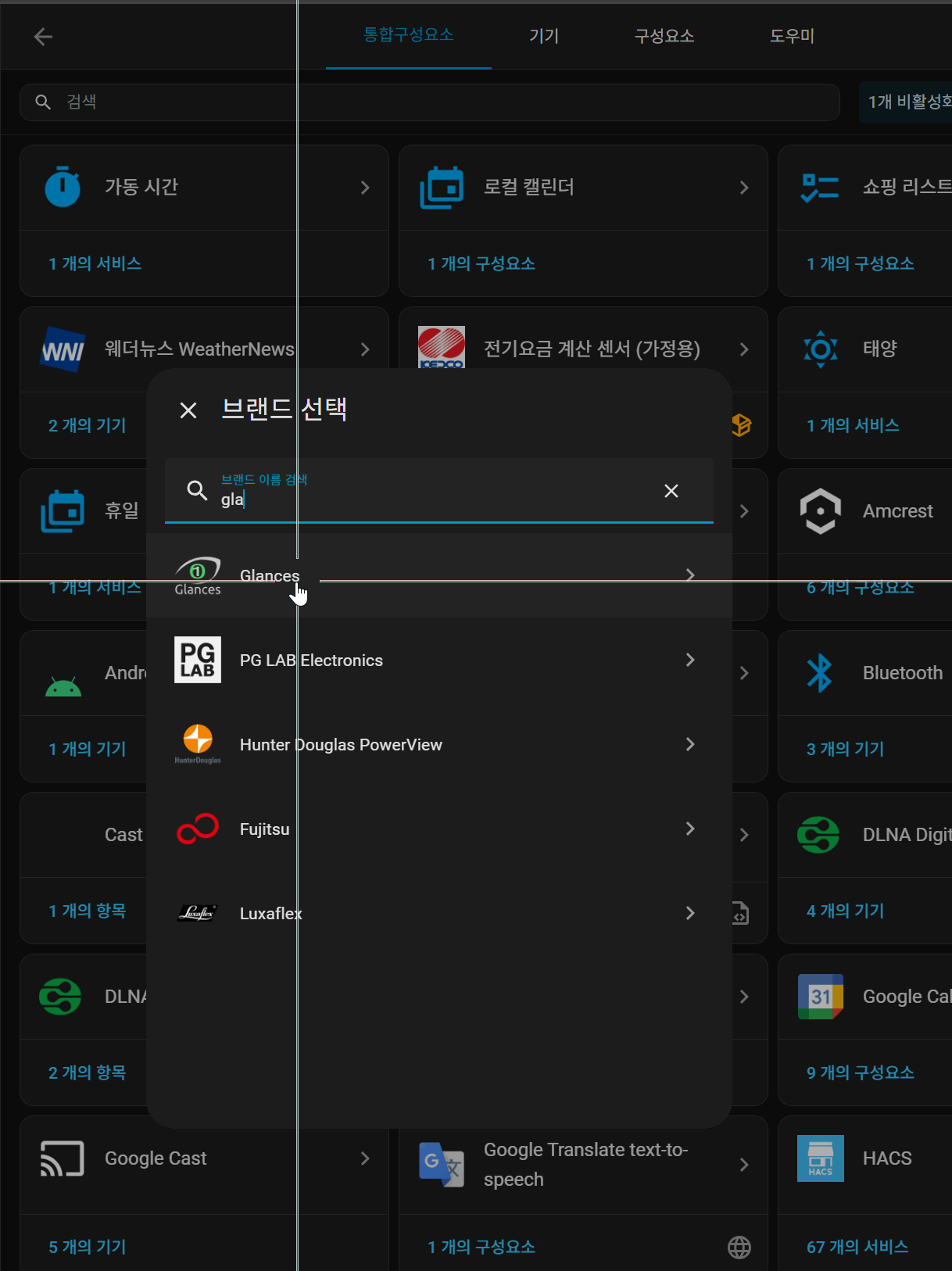
Task: Open 1 개의 기기 link under Android
Action: (87, 749)
